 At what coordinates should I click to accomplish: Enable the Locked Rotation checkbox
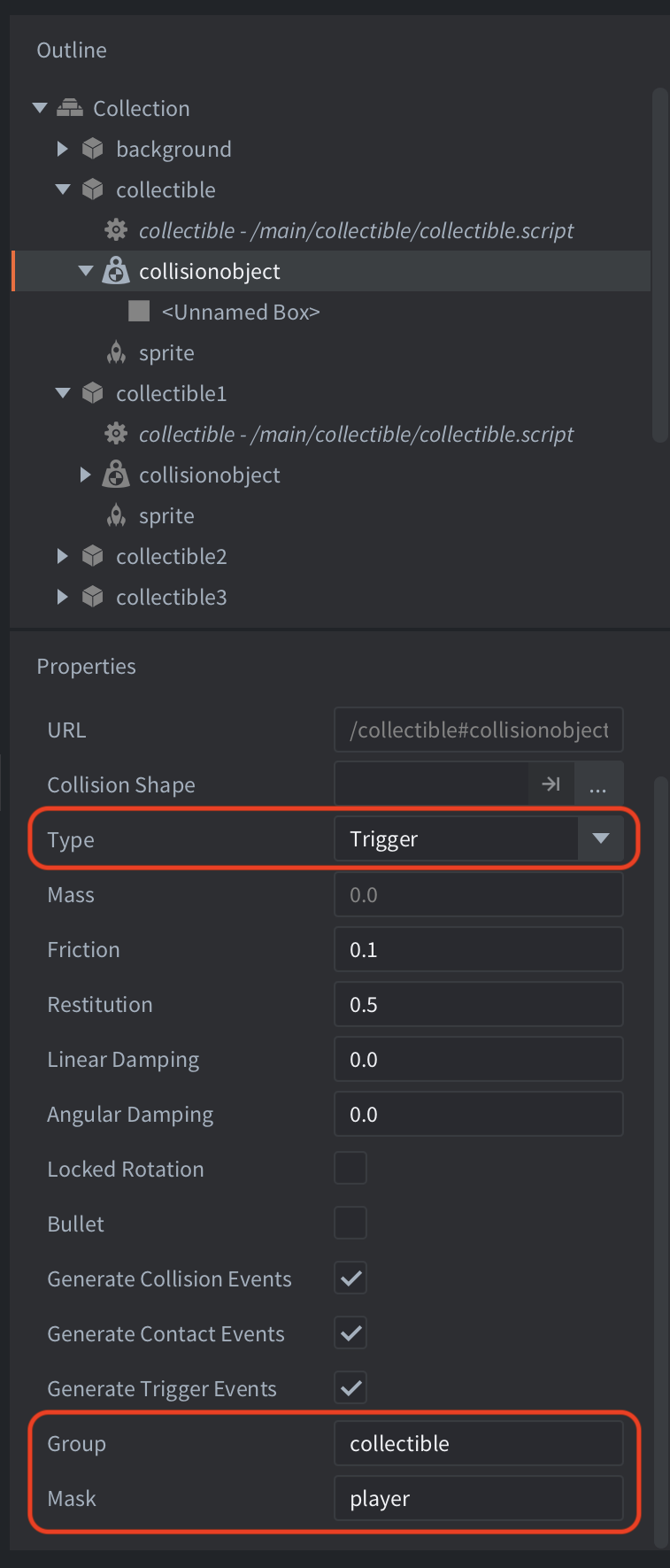coord(350,1169)
